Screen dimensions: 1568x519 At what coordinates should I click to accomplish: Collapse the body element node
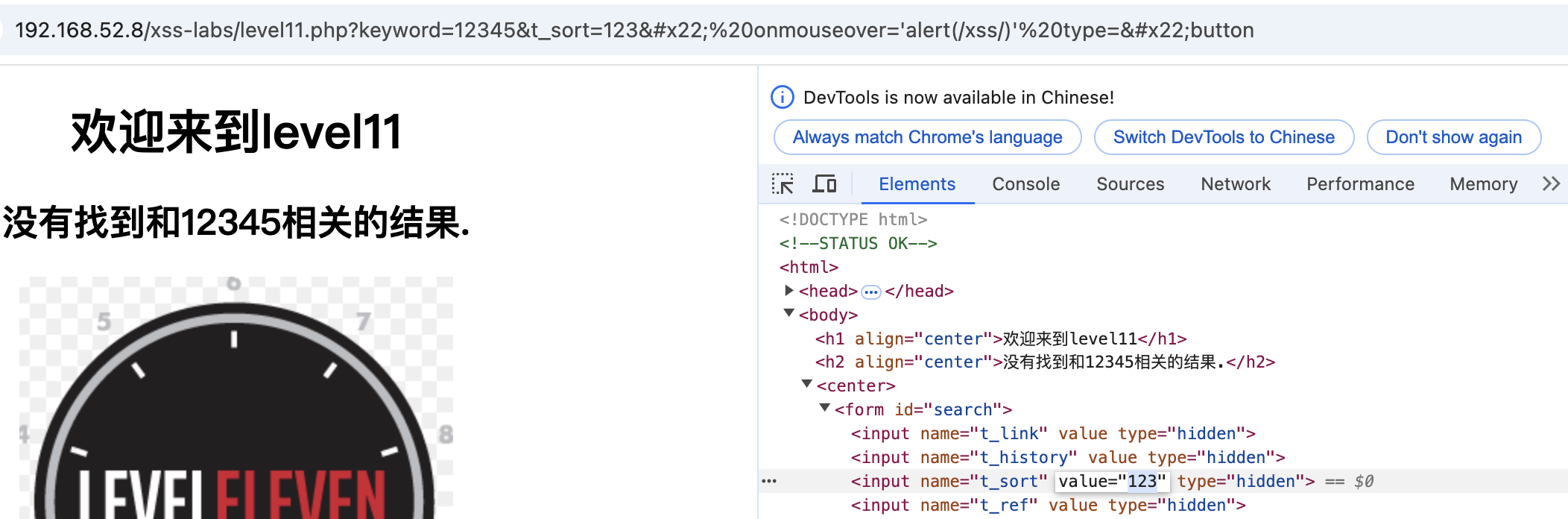coord(788,314)
